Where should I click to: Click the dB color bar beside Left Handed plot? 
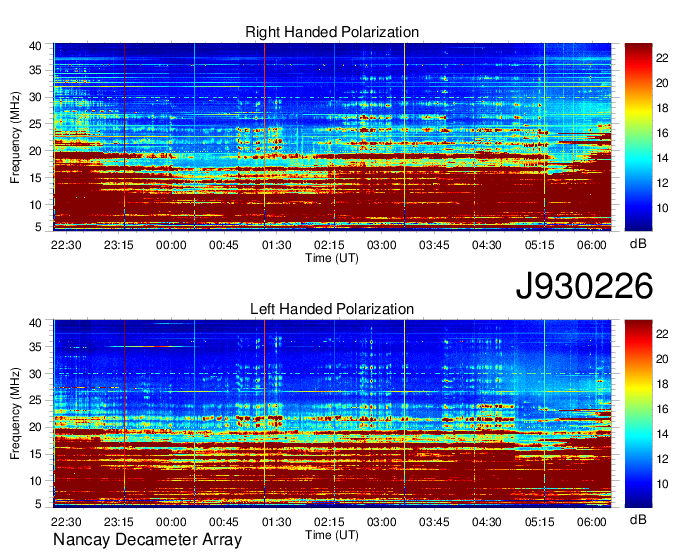pyautogui.click(x=638, y=414)
